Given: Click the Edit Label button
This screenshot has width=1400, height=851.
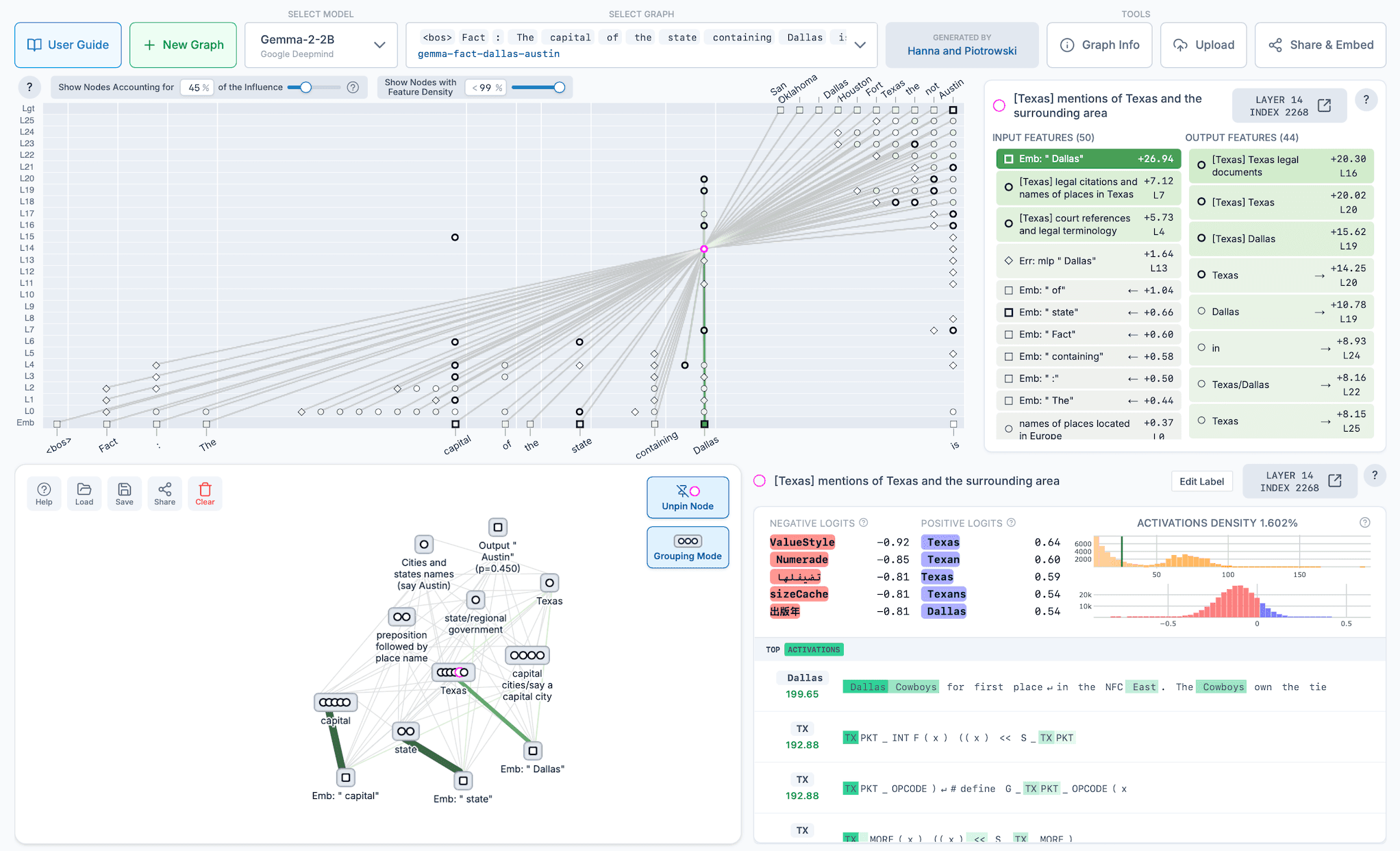Looking at the screenshot, I should [1201, 482].
